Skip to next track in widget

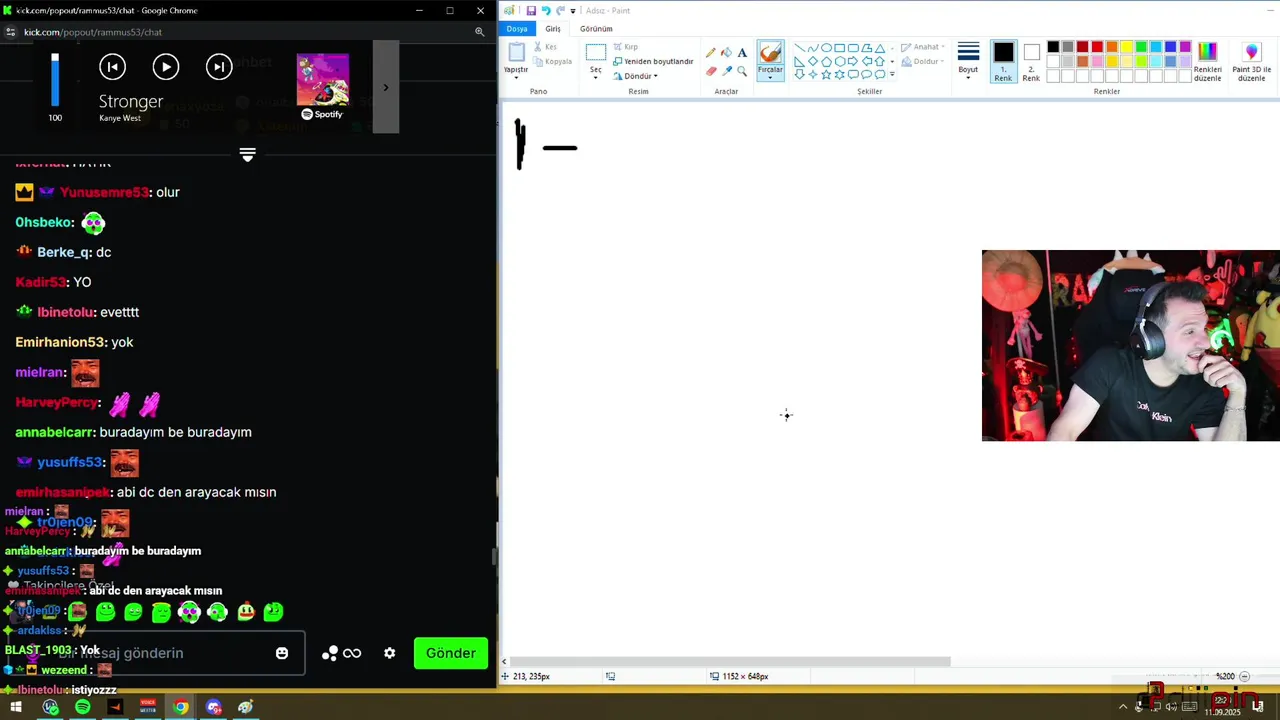pyautogui.click(x=219, y=67)
